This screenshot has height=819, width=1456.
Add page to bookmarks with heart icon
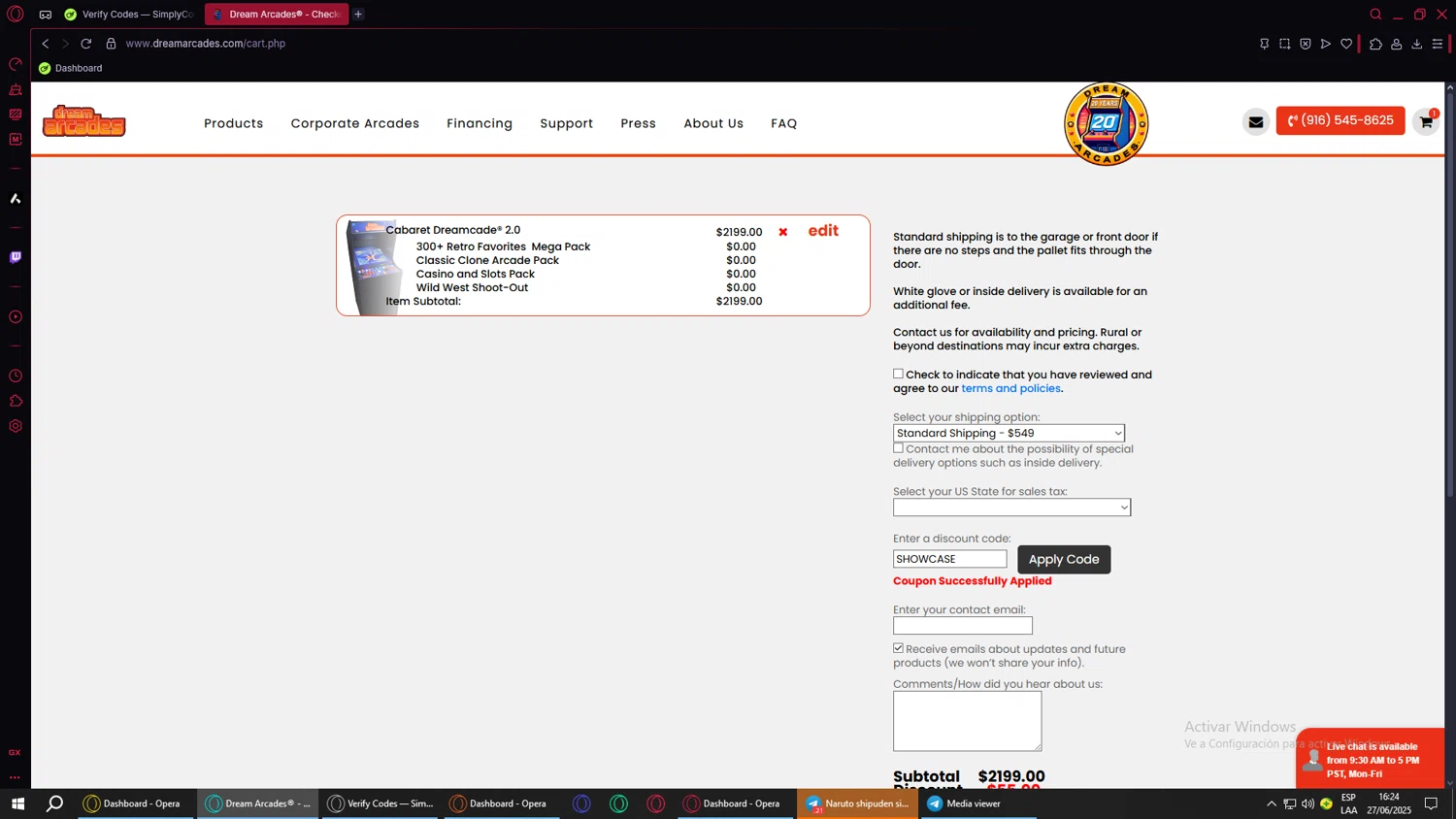[1345, 44]
